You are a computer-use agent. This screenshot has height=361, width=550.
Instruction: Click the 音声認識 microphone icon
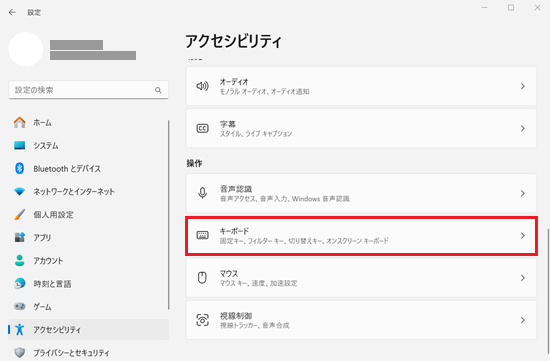pyautogui.click(x=202, y=193)
